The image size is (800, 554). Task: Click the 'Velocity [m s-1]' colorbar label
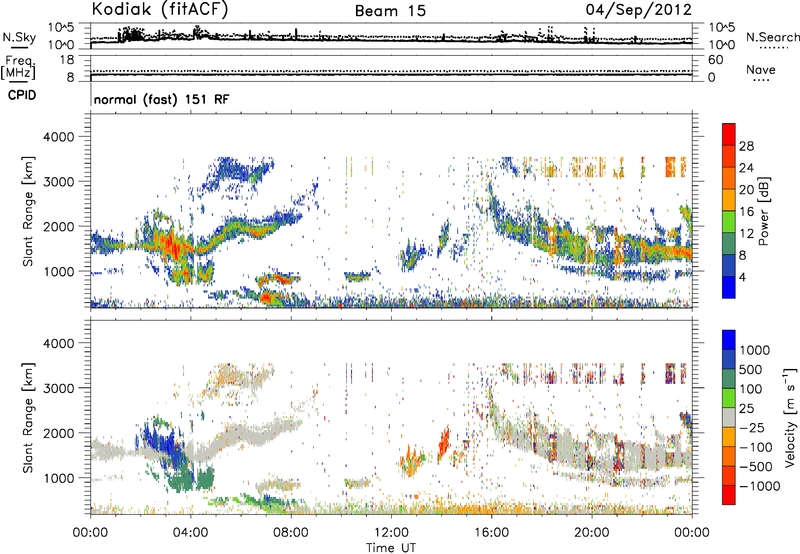790,417
